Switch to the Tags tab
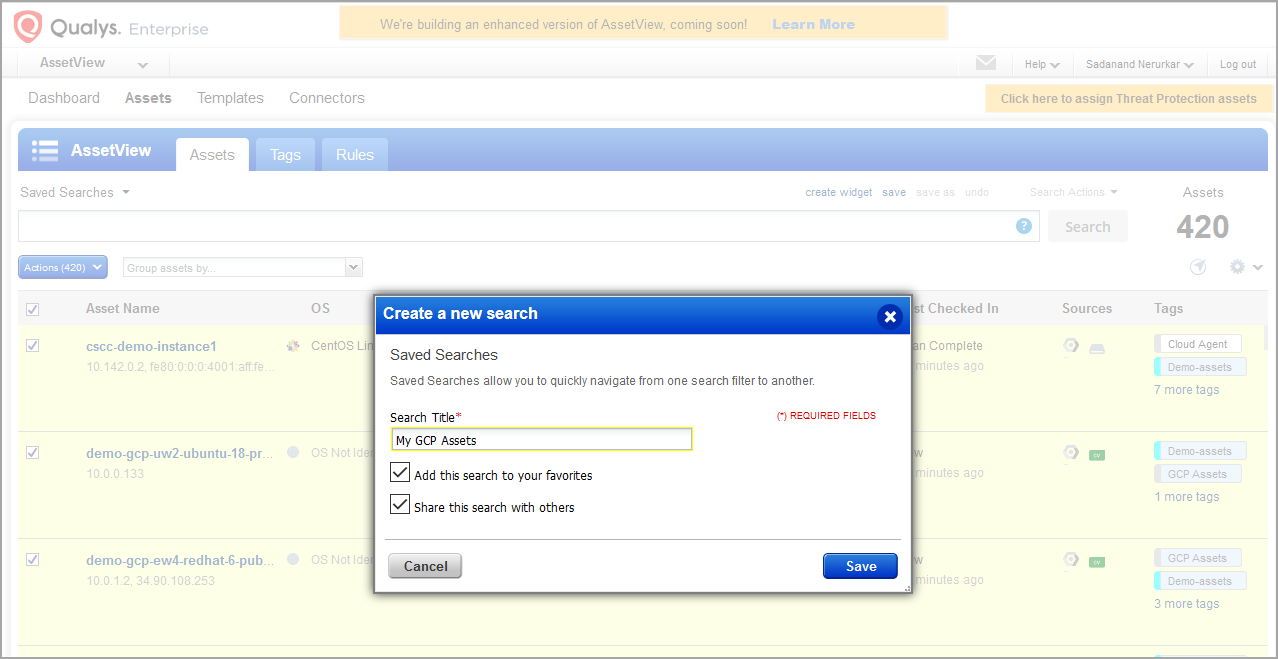This screenshot has height=659, width=1278. tap(285, 155)
